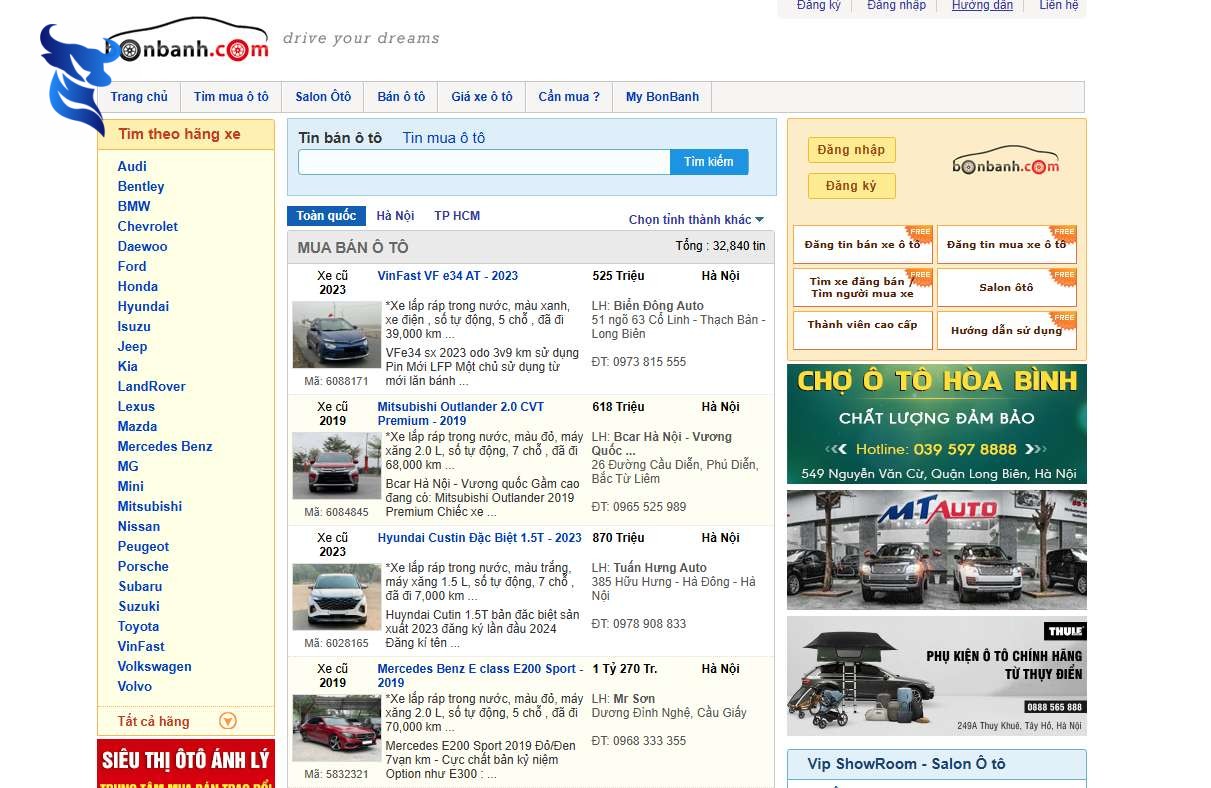Select Bentley in the brand list
Image resolution: width=1211 pixels, height=788 pixels.
tap(141, 186)
